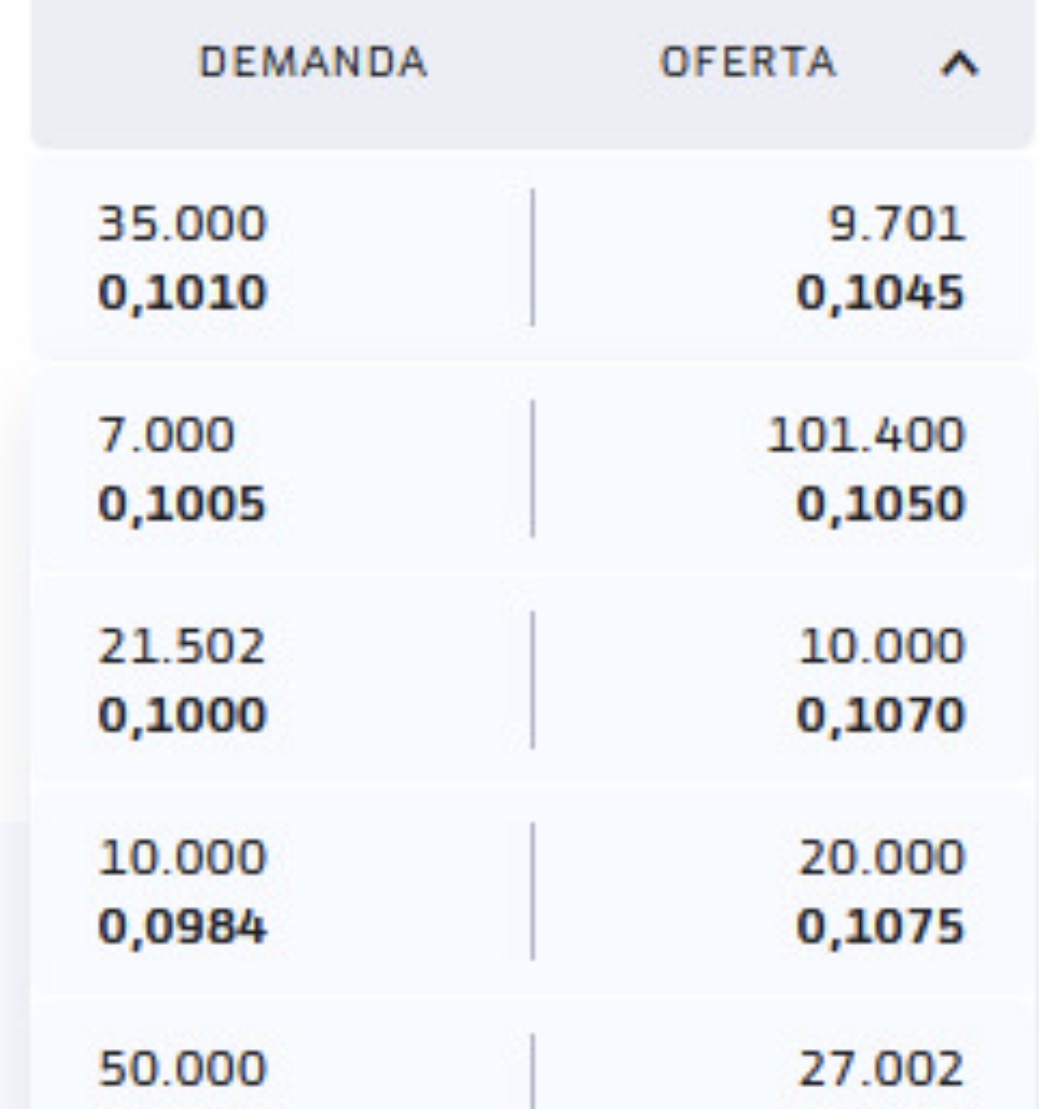Click demand price 0,1000
Viewport: 1039px width, 1109px height.
pyautogui.click(x=183, y=716)
